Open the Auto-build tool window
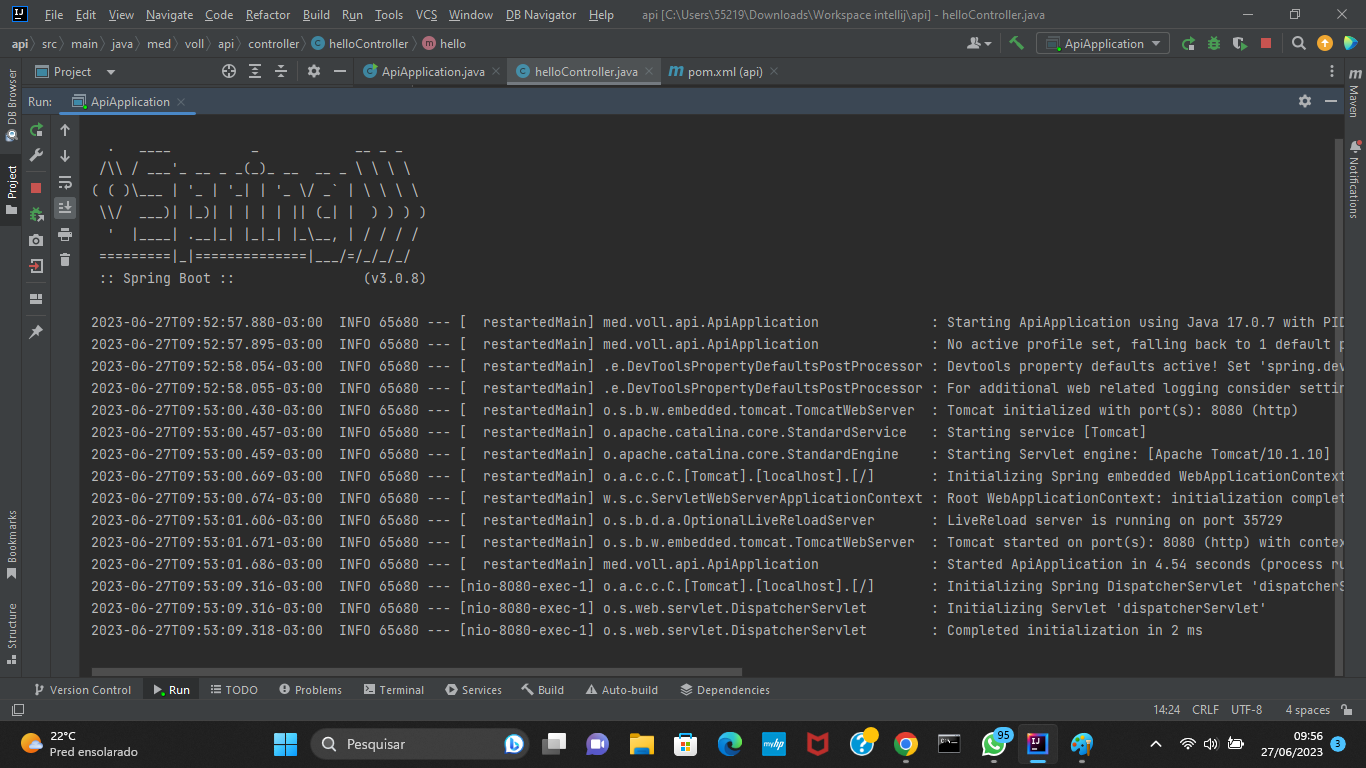This screenshot has width=1366, height=768. (622, 690)
